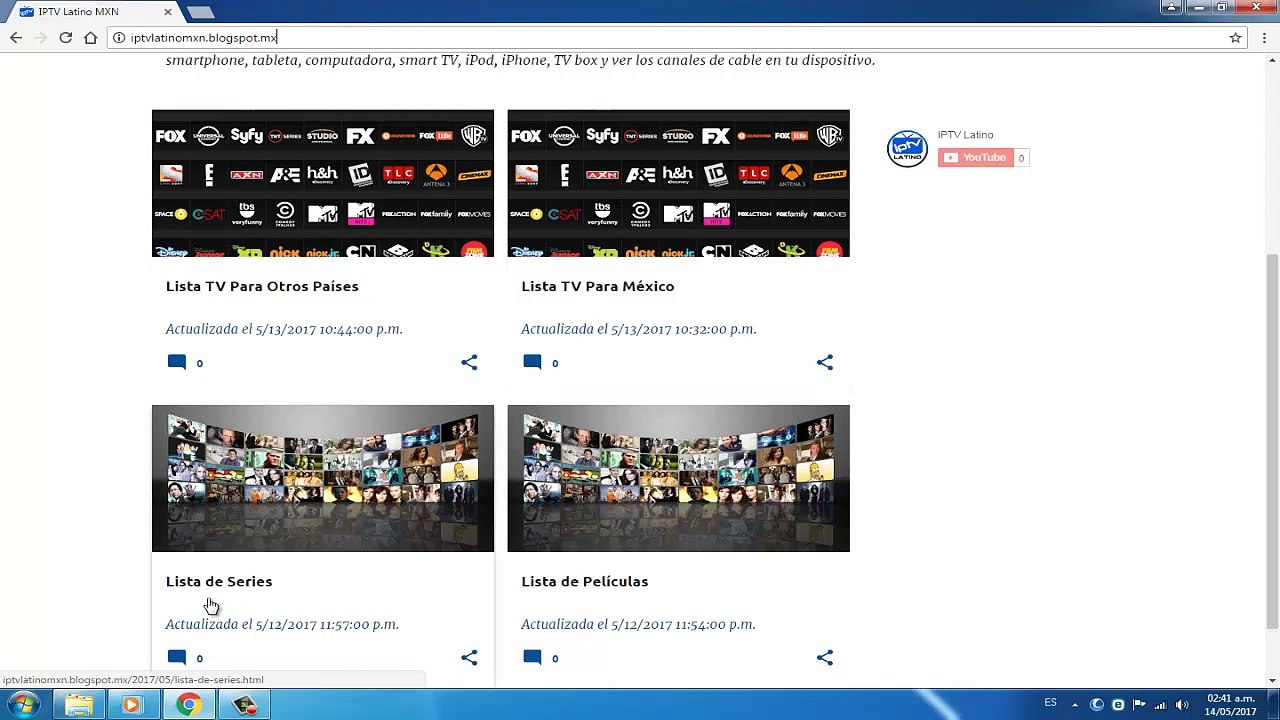This screenshot has width=1280, height=720.
Task: Open the Windows Start menu
Action: (x=22, y=705)
